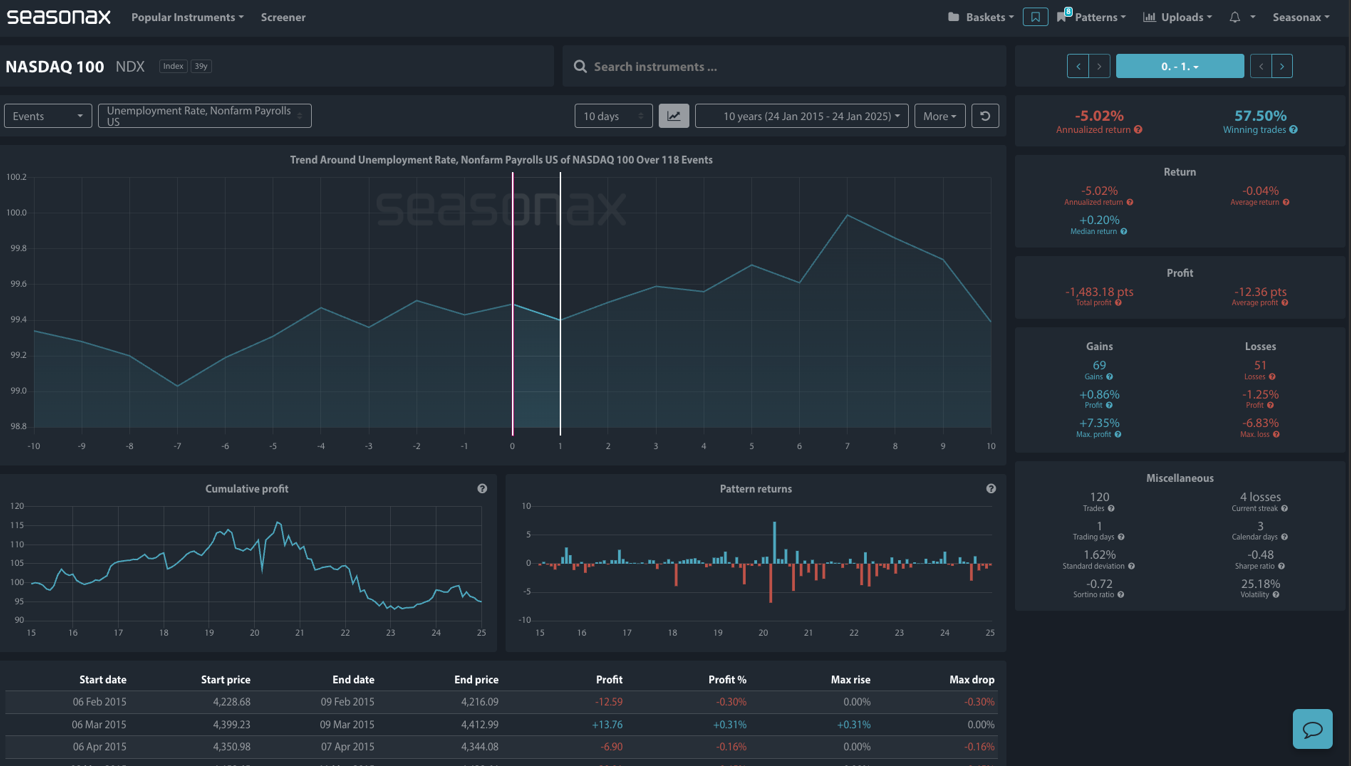Click the Index tag badge
Viewport: 1352px width, 767px height.
point(173,66)
